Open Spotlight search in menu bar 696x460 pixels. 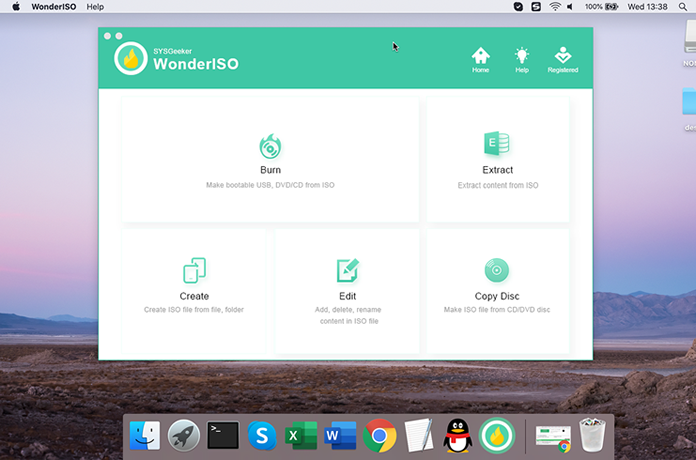coord(683,7)
